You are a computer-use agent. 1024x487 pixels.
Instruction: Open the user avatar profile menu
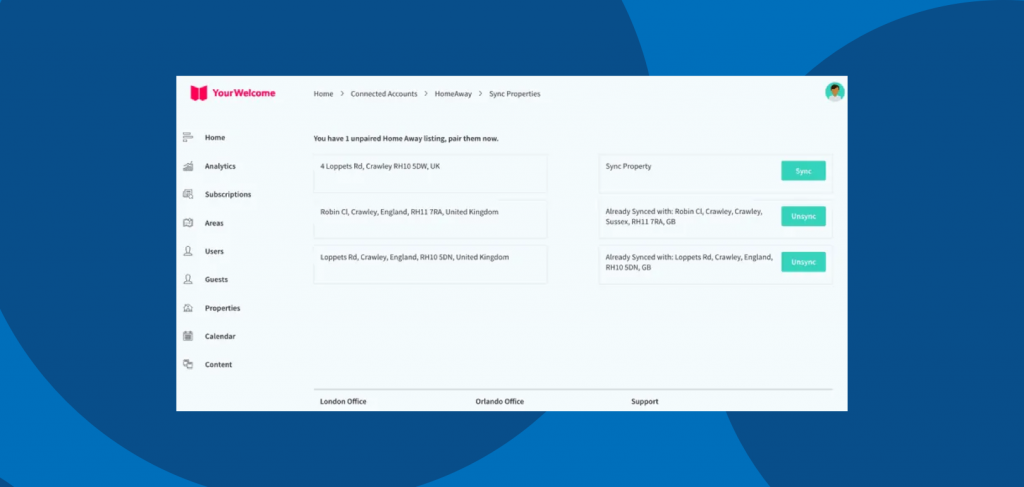(834, 92)
